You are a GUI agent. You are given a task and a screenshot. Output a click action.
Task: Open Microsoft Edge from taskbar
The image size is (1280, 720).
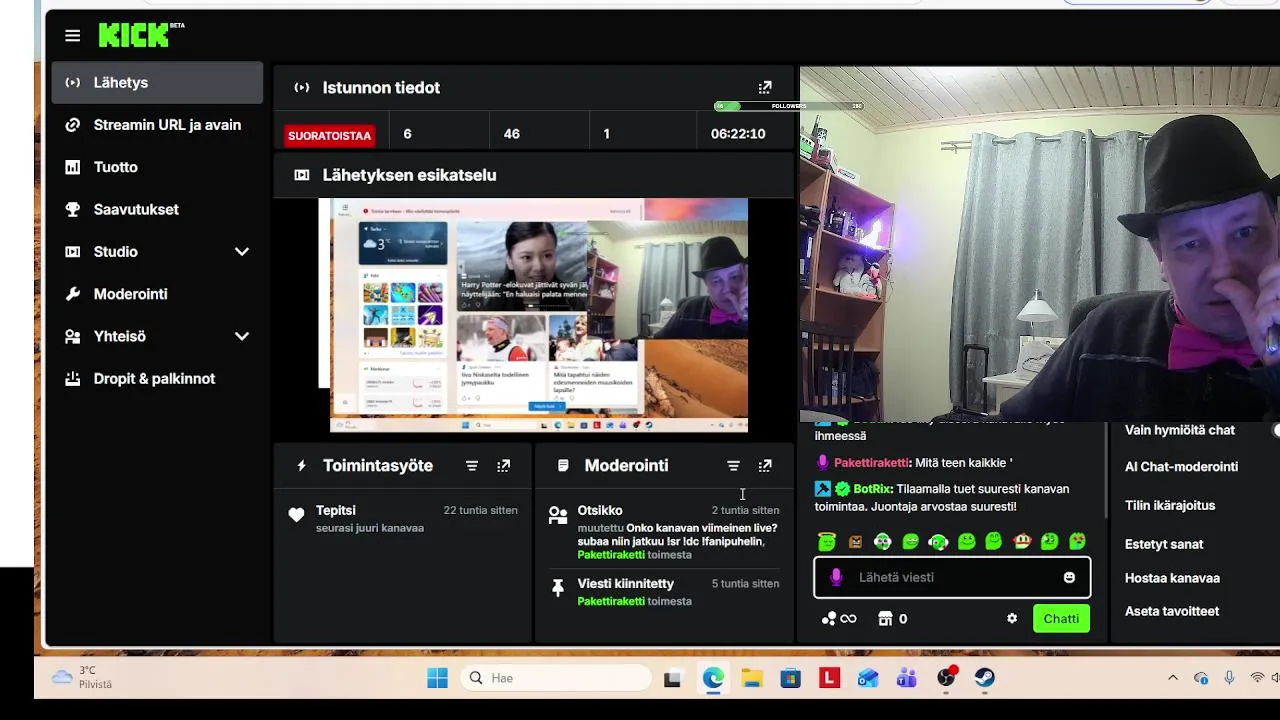point(712,678)
